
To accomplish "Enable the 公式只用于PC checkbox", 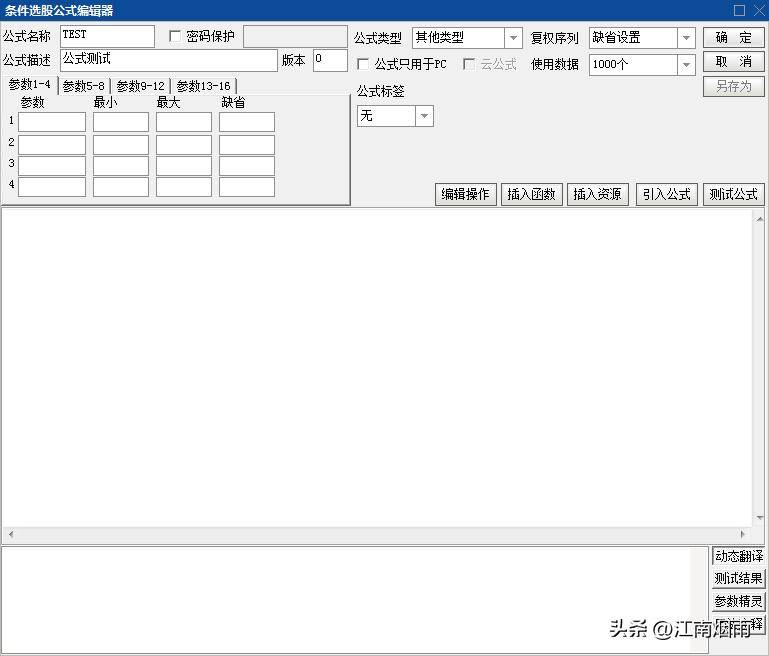I will (363, 64).
